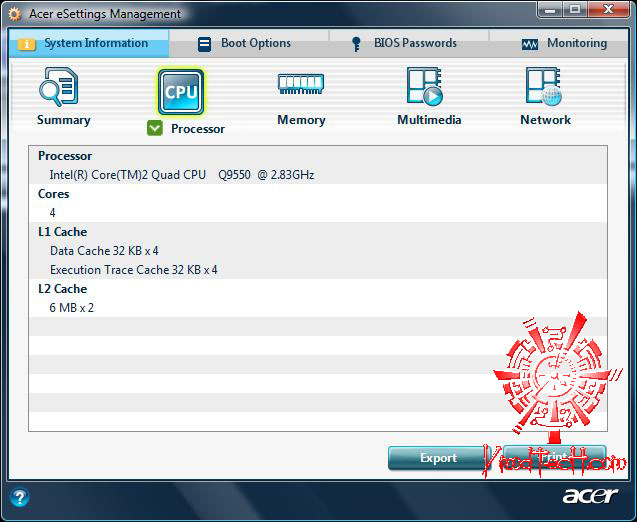
Task: Switch to System Information tab
Action: click(x=89, y=43)
